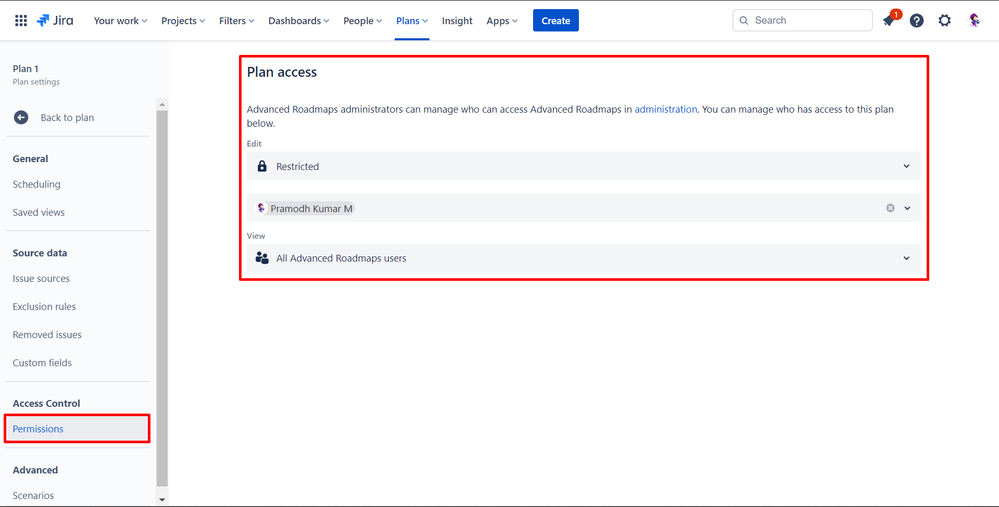Open Custom fields settings
This screenshot has width=999, height=507.
(x=42, y=362)
